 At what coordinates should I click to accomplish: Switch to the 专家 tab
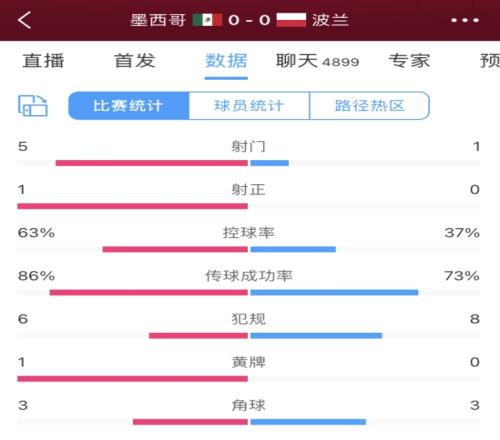(409, 61)
